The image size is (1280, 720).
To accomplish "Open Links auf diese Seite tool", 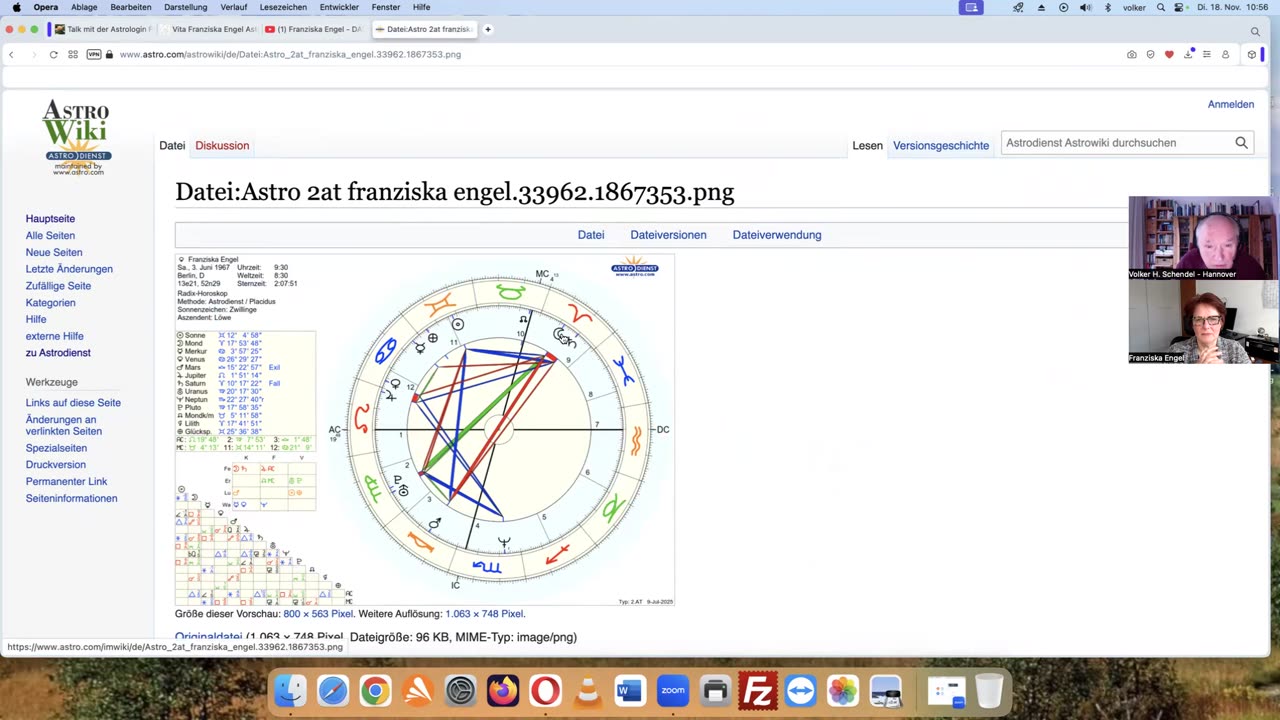I will tap(73, 403).
